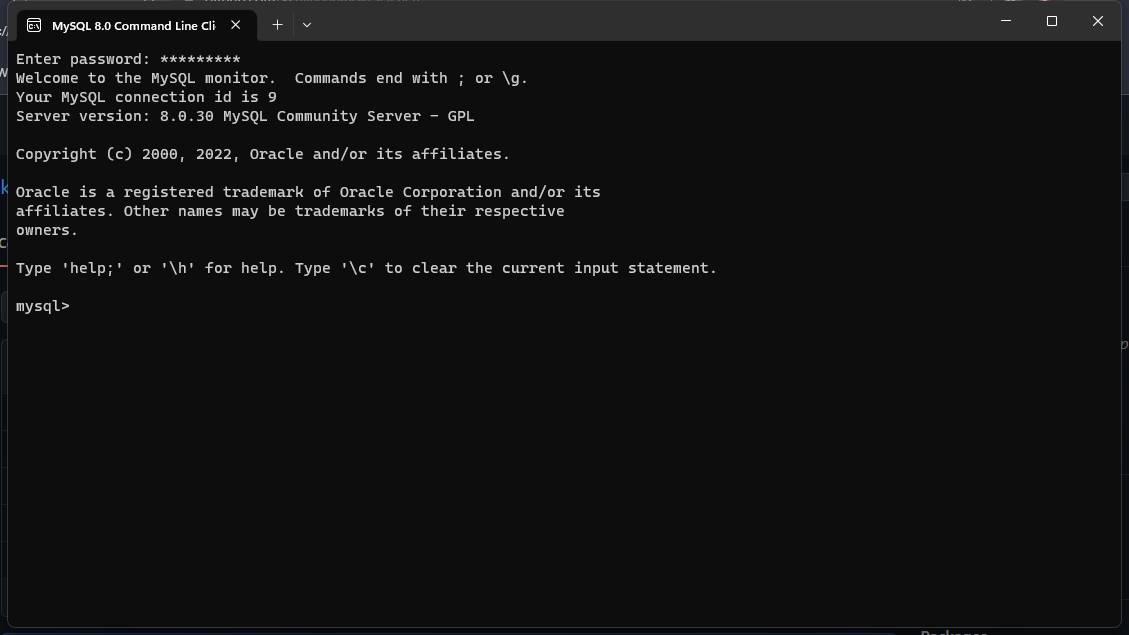Open a new tab with the plus icon

(x=277, y=25)
